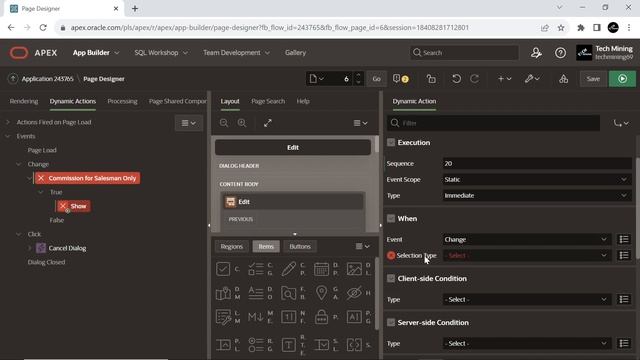The width and height of the screenshot is (640, 360).
Task: Click the Save button
Action: 593,79
